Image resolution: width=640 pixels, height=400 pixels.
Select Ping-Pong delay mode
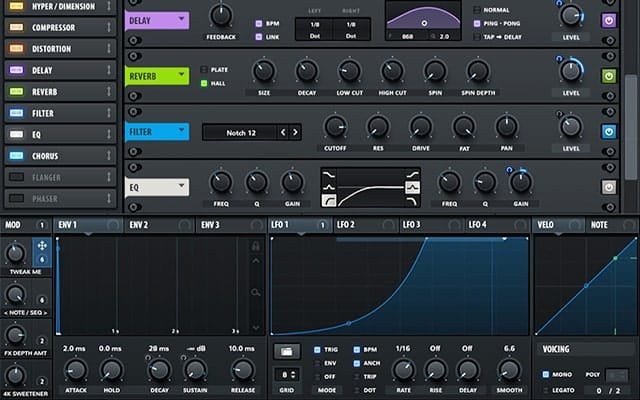(x=477, y=24)
